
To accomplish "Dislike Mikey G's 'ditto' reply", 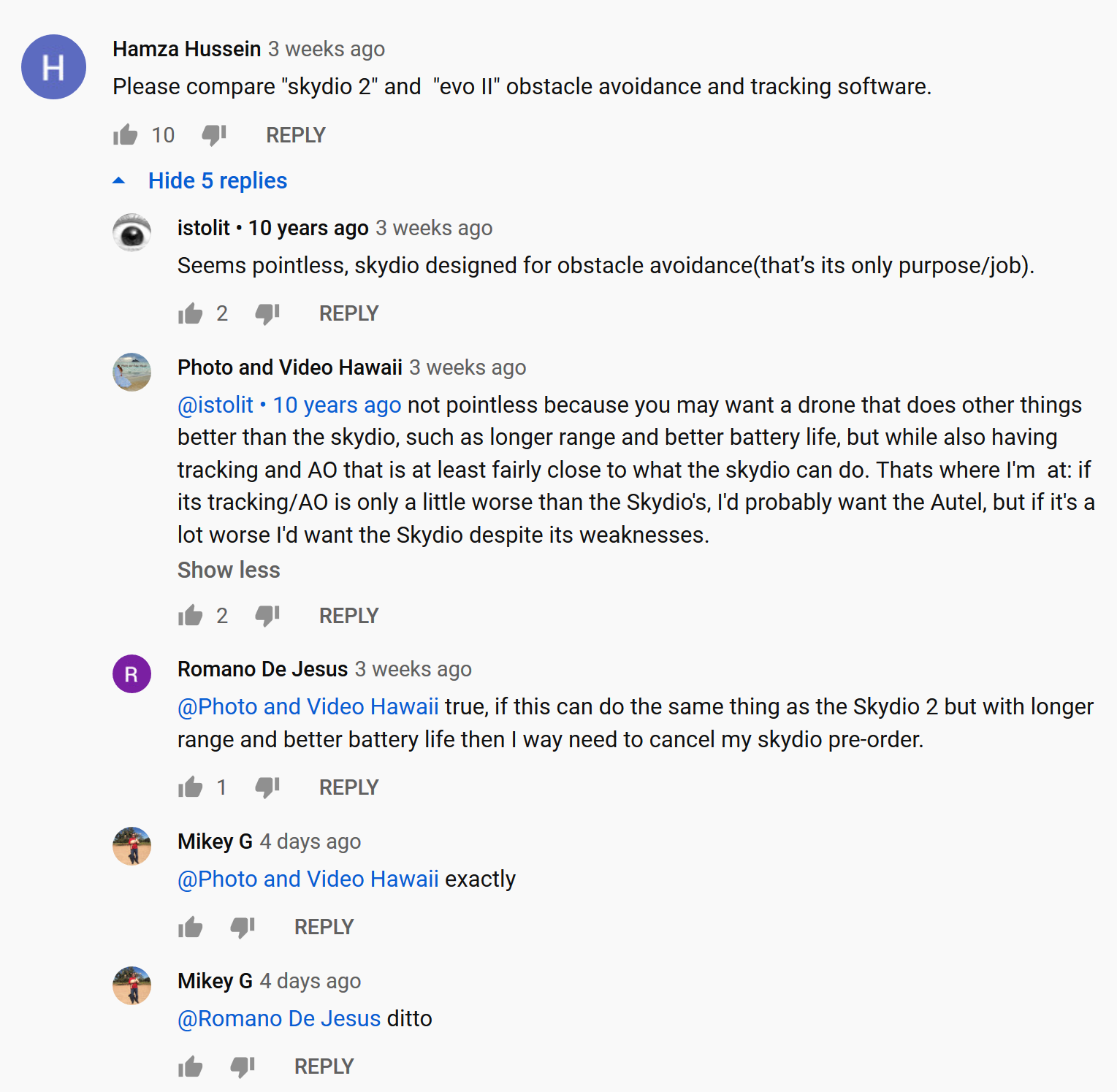I will (x=243, y=1066).
